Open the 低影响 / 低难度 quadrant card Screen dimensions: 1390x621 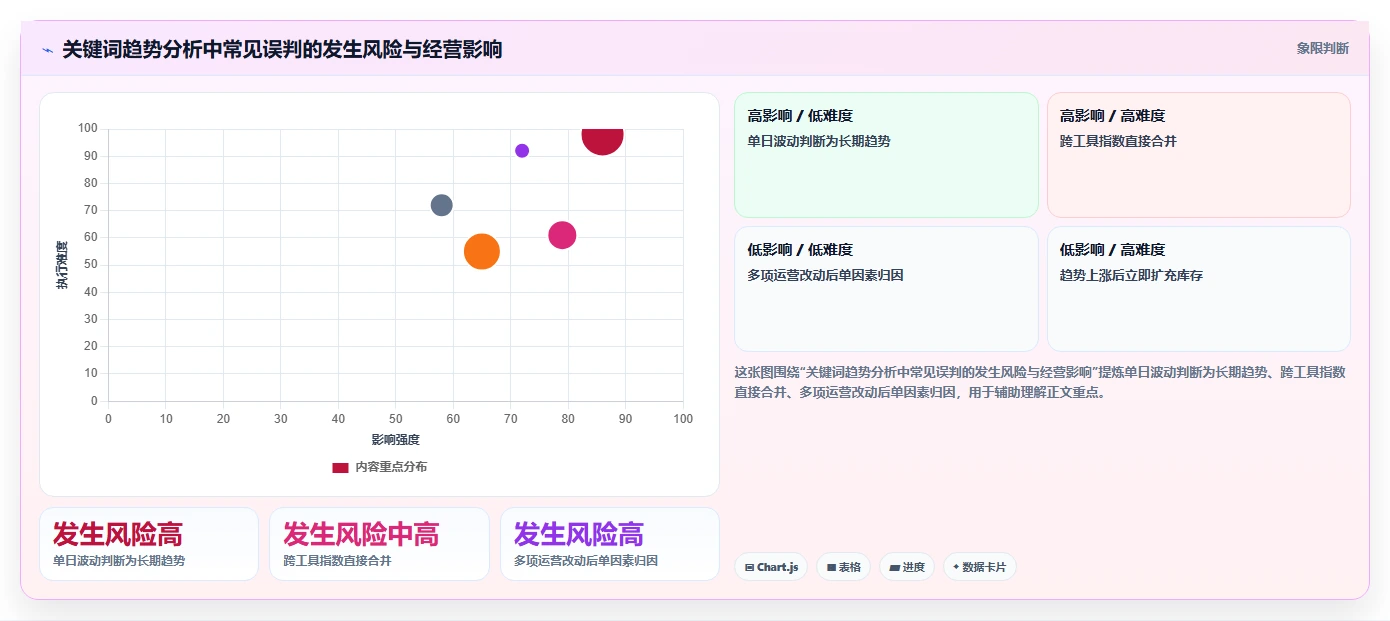886,289
